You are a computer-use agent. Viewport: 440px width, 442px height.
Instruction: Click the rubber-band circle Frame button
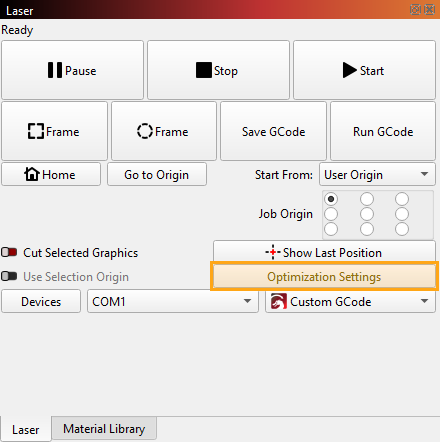click(x=164, y=131)
